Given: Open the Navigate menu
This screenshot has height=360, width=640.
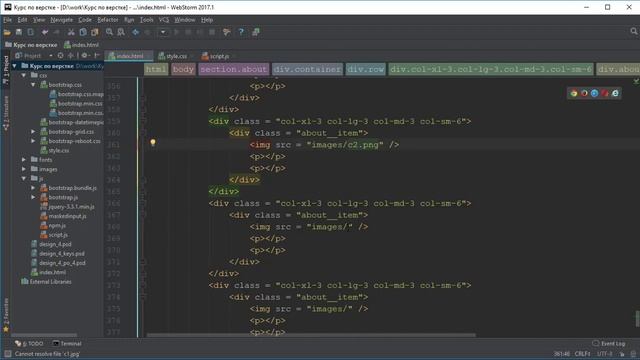Looking at the screenshot, I should pyautogui.click(x=62, y=20).
